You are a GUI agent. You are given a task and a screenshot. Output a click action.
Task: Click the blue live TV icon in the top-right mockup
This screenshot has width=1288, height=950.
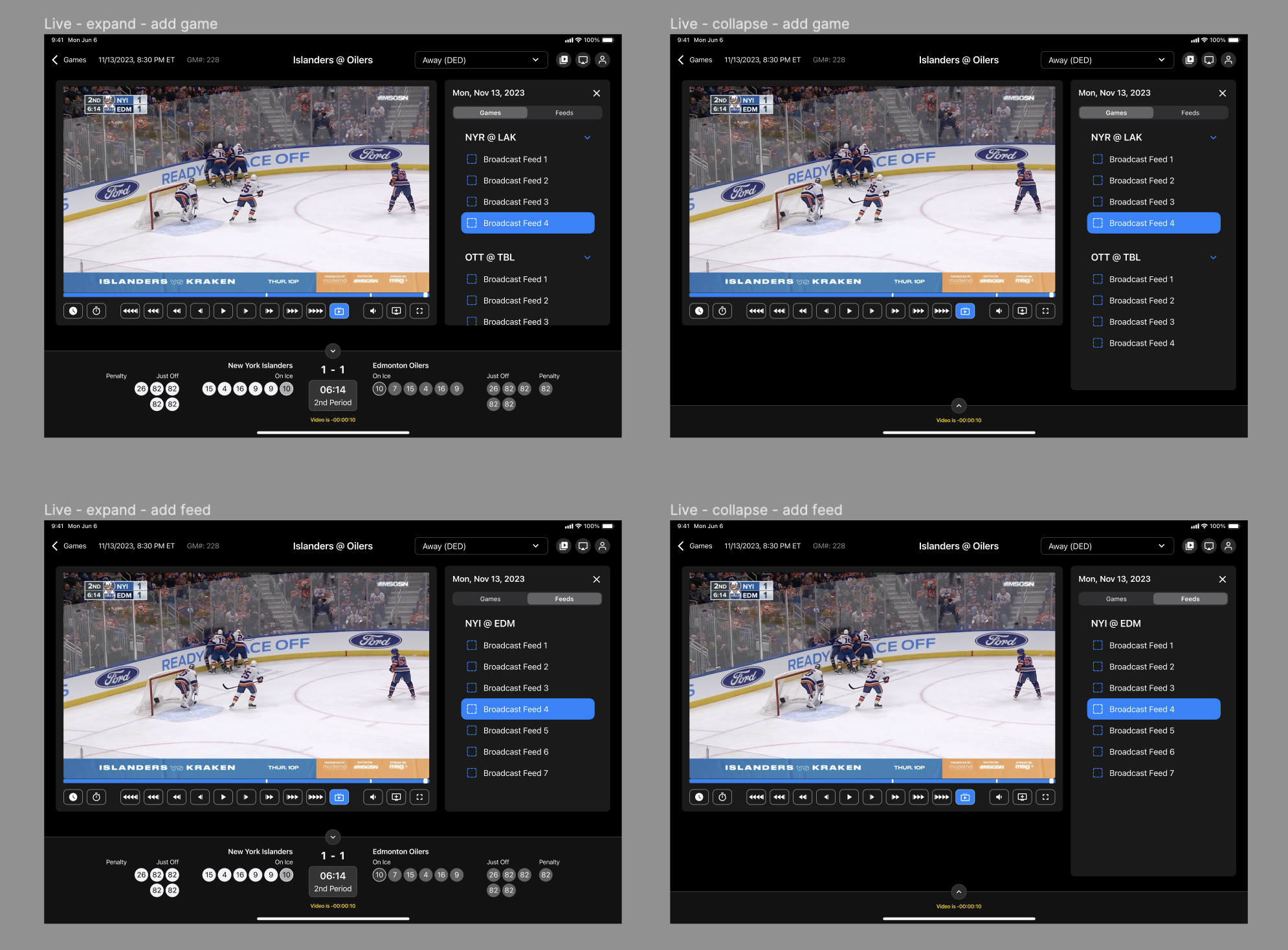point(965,311)
